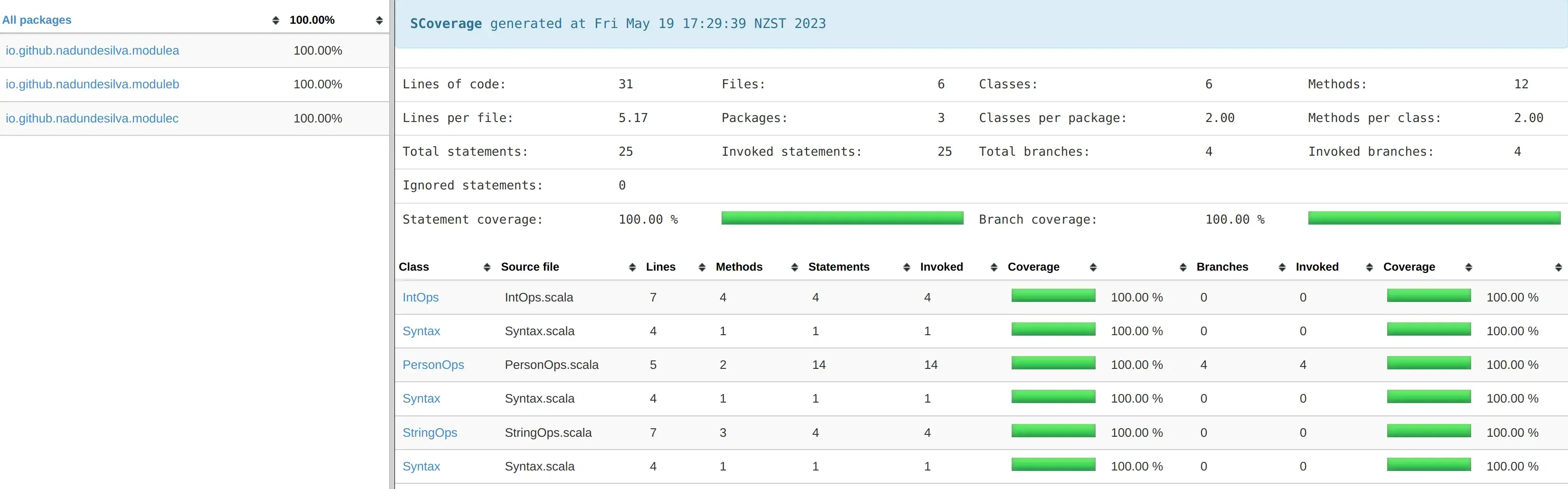The image size is (1568, 489).
Task: Click the Methods per class label
Action: (1374, 118)
